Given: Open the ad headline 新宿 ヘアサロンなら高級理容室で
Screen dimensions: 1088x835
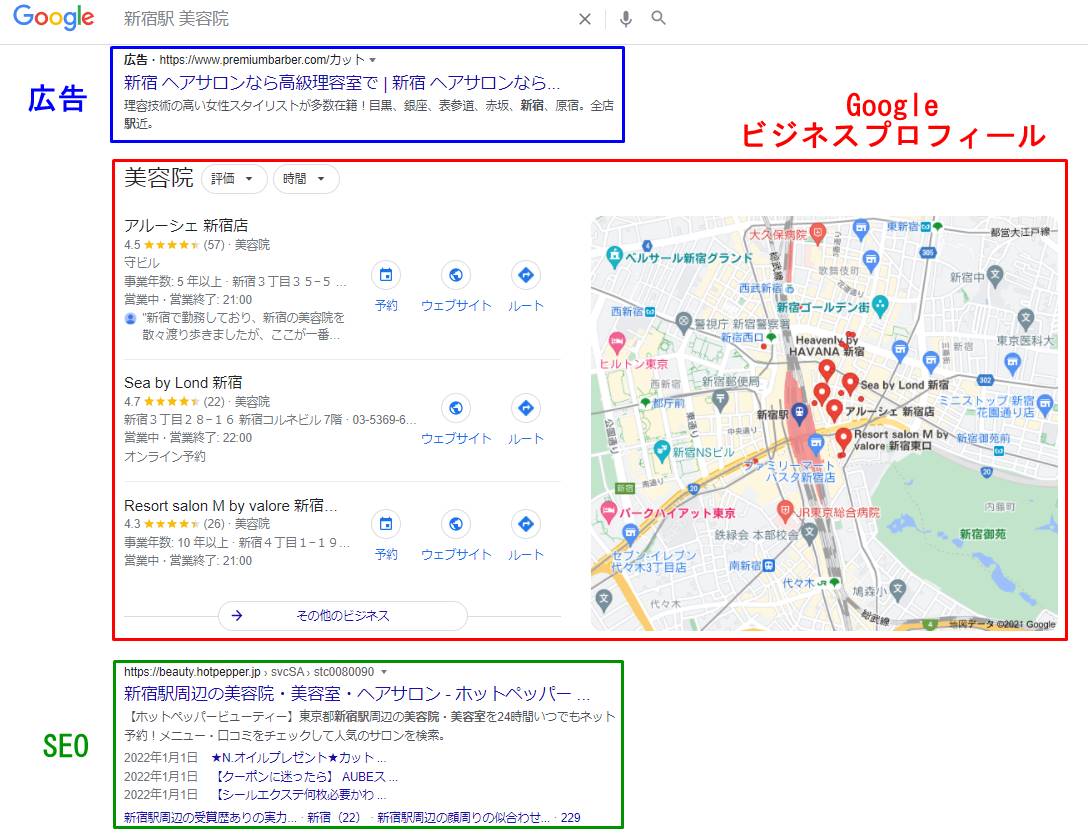Looking at the screenshot, I should pos(341,83).
